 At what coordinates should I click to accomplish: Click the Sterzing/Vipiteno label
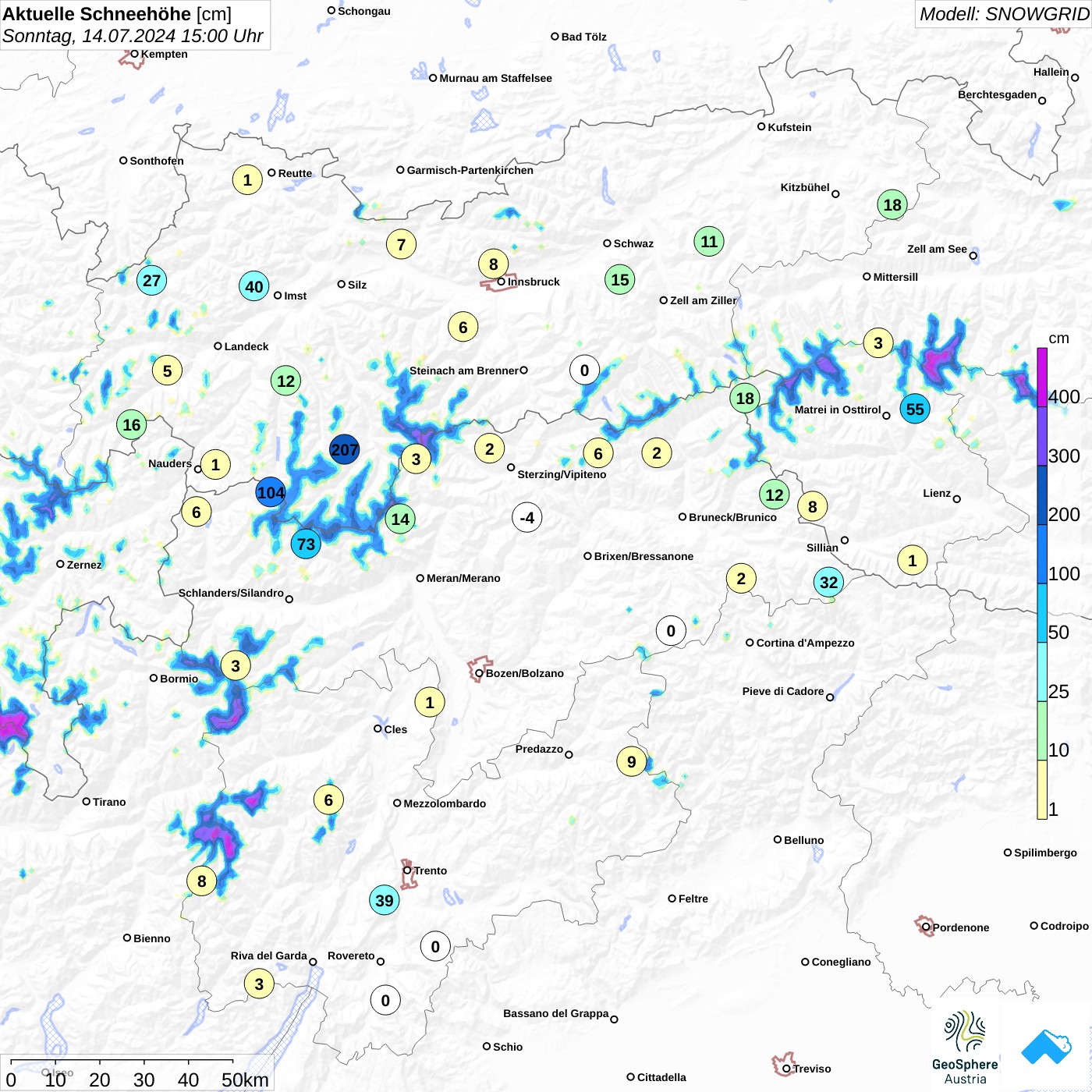click(562, 474)
